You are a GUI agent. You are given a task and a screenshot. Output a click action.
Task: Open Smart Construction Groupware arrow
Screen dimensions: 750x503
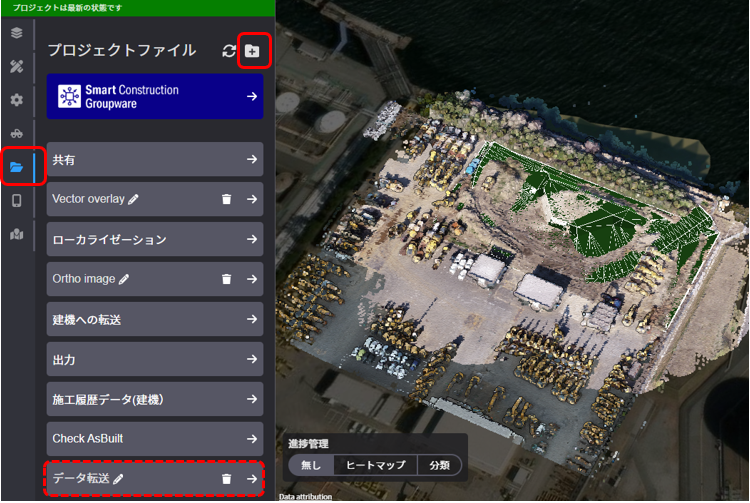(x=252, y=96)
